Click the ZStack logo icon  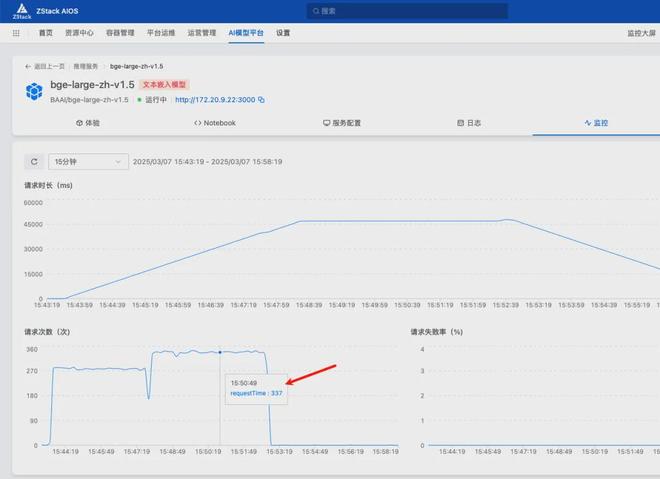point(21,11)
